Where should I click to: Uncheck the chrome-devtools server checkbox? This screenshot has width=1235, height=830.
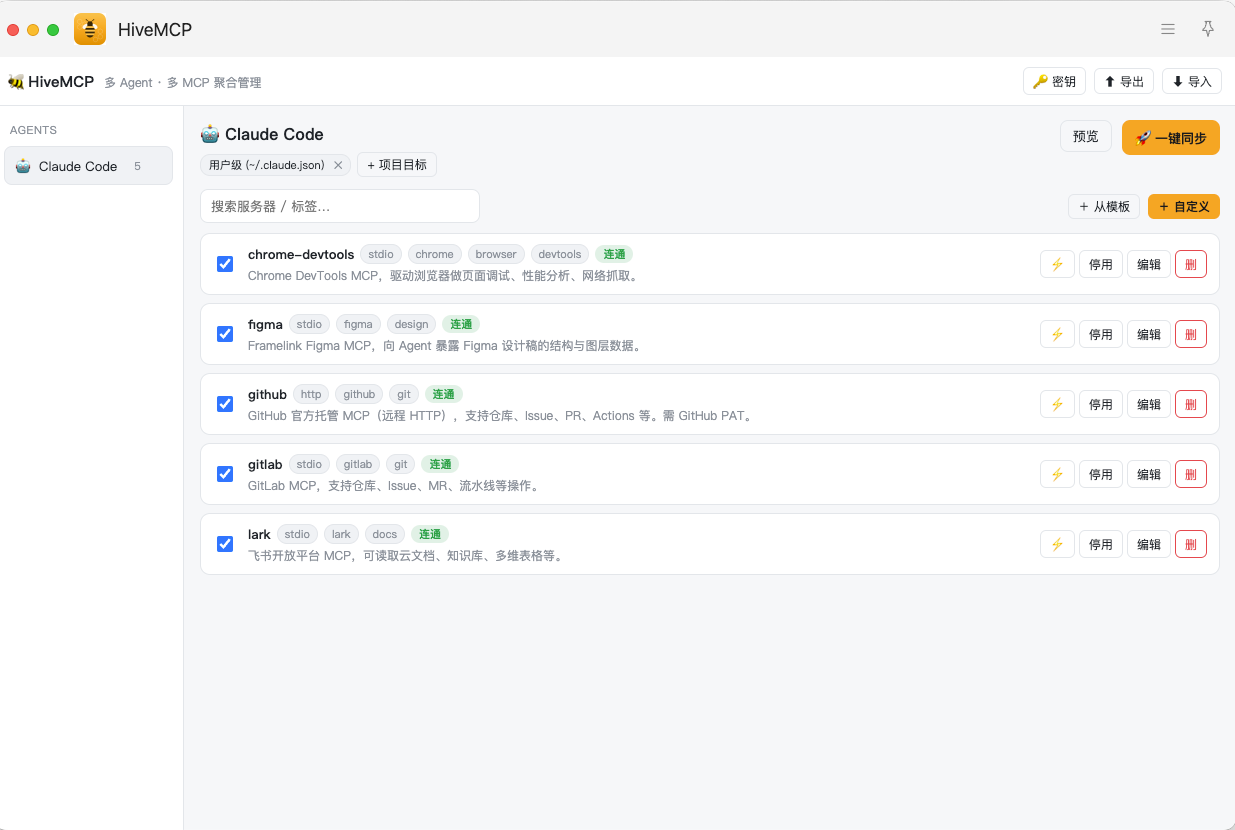225,264
